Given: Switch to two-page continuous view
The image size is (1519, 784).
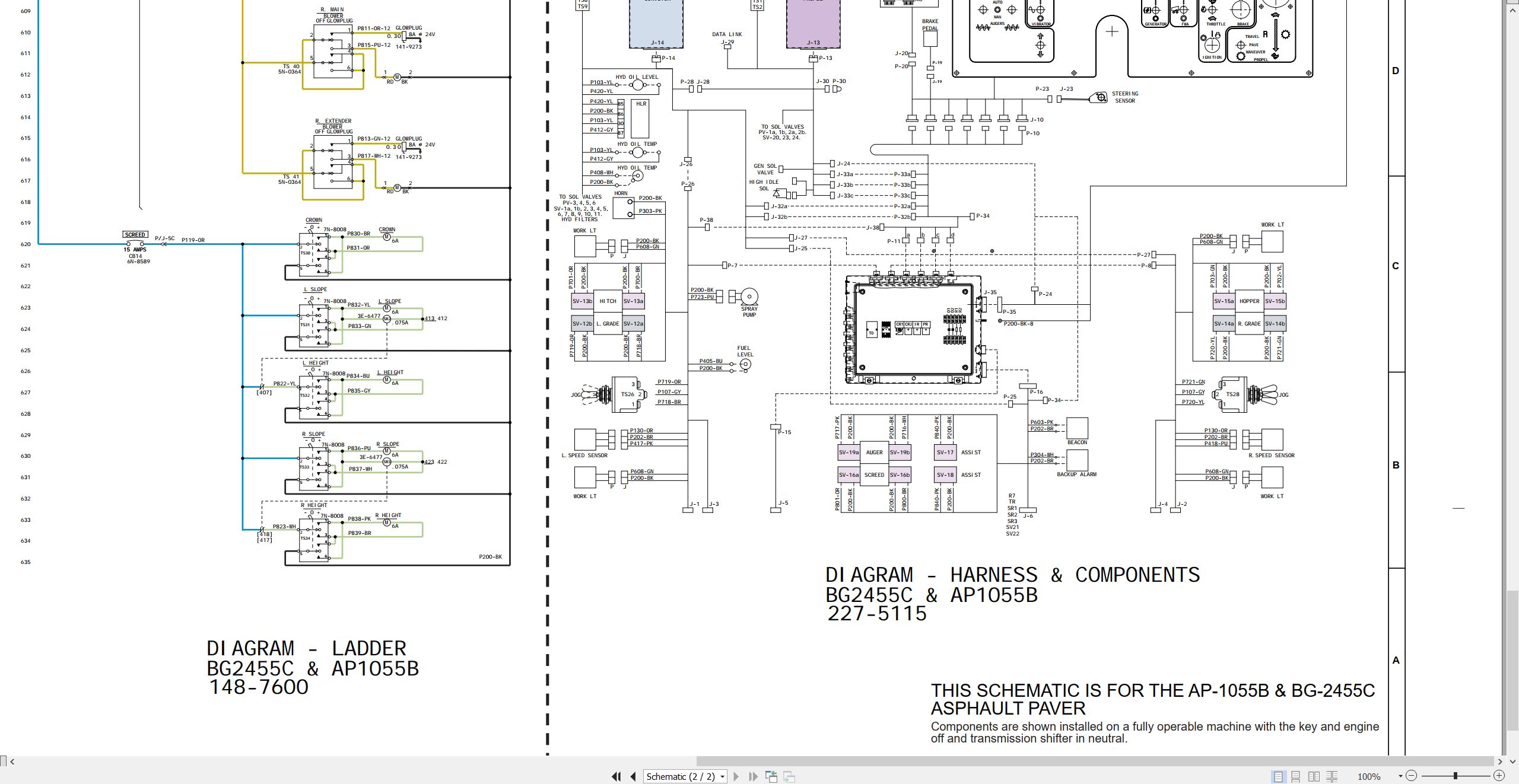Looking at the screenshot, I should coord(1331,776).
